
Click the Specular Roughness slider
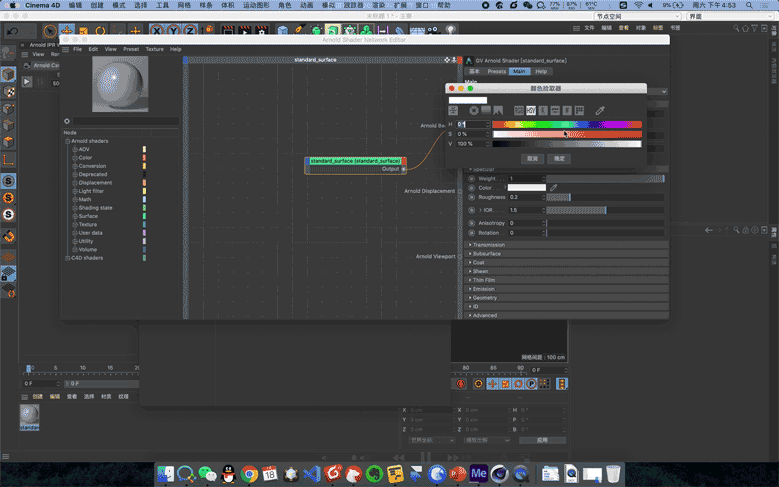click(606, 197)
